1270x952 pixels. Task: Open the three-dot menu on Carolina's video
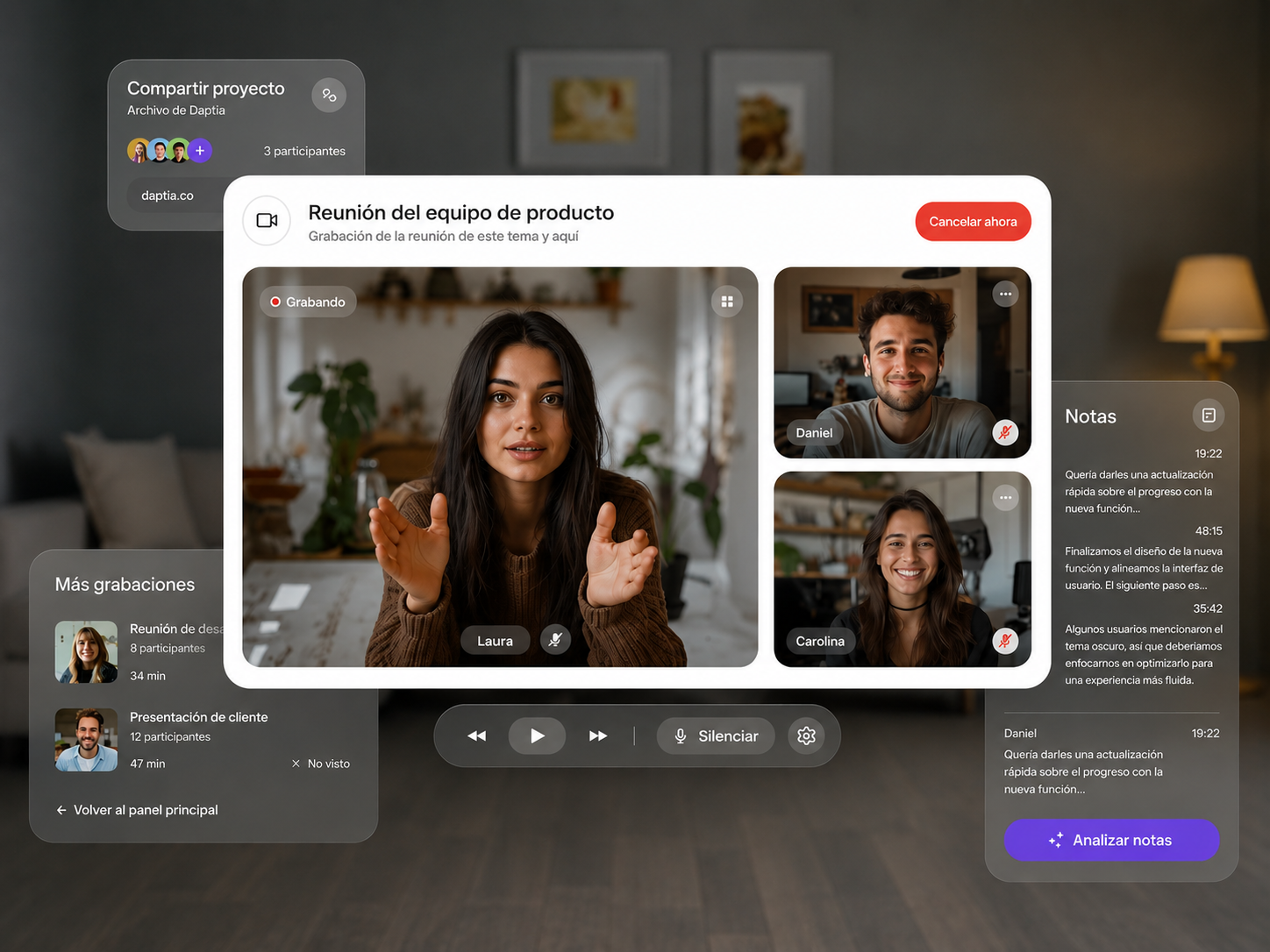(x=1005, y=498)
